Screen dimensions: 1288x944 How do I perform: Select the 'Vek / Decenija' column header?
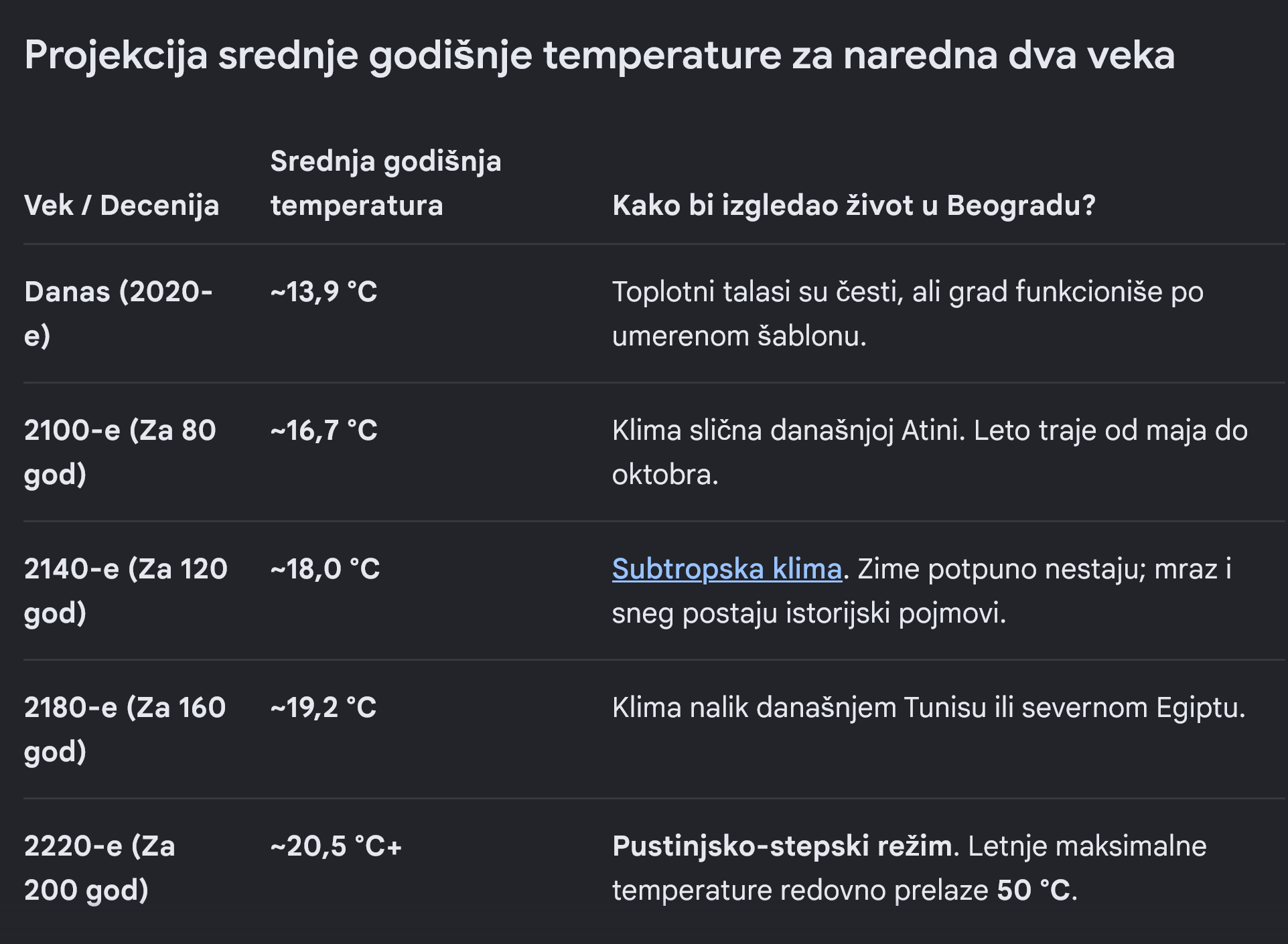point(122,206)
